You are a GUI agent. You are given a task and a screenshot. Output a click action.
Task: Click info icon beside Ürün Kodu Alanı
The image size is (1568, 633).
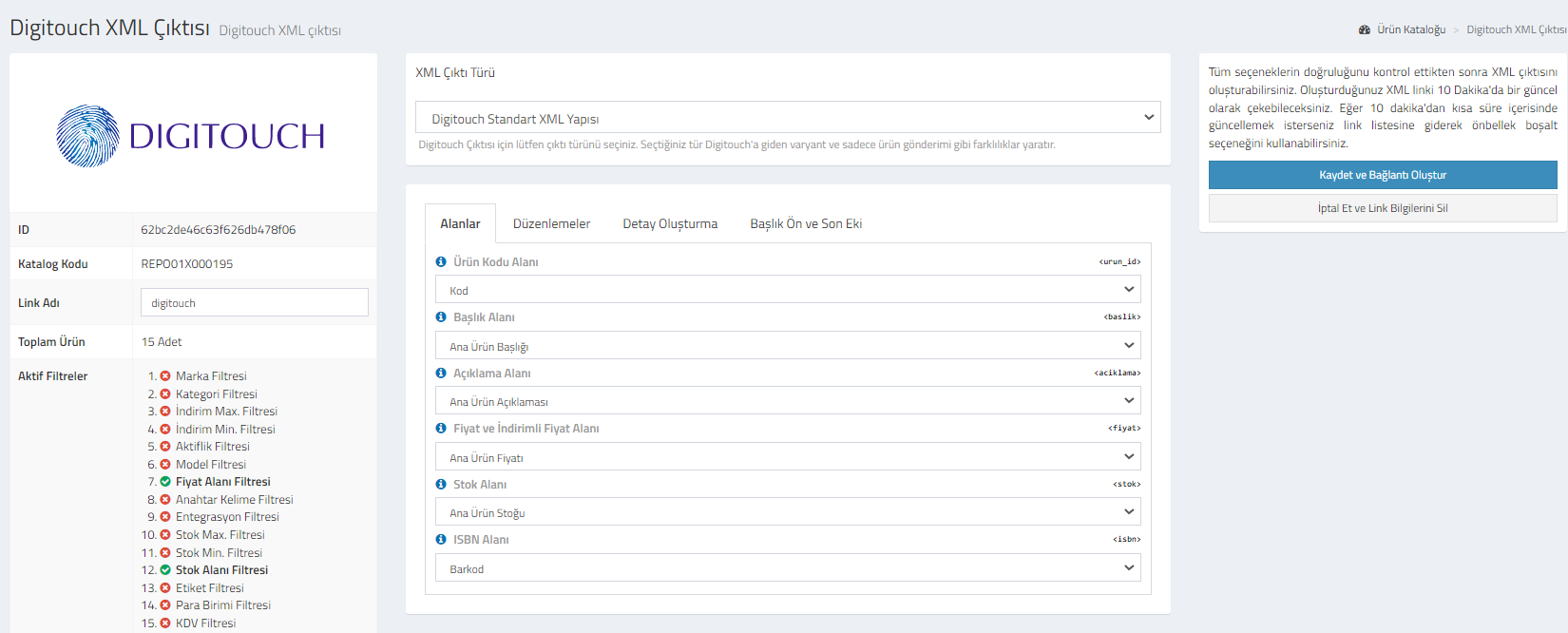point(441,262)
